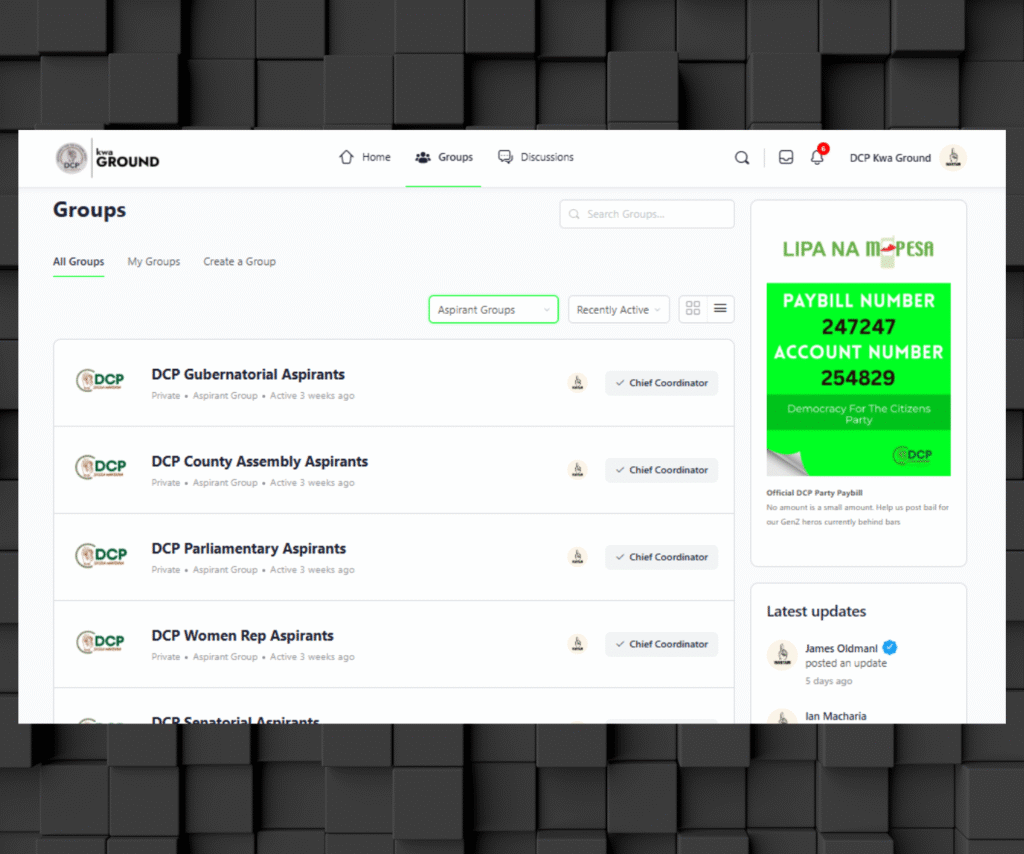
Task: Open the DCP Gubernatorial Aspirants group title
Action: (x=248, y=375)
